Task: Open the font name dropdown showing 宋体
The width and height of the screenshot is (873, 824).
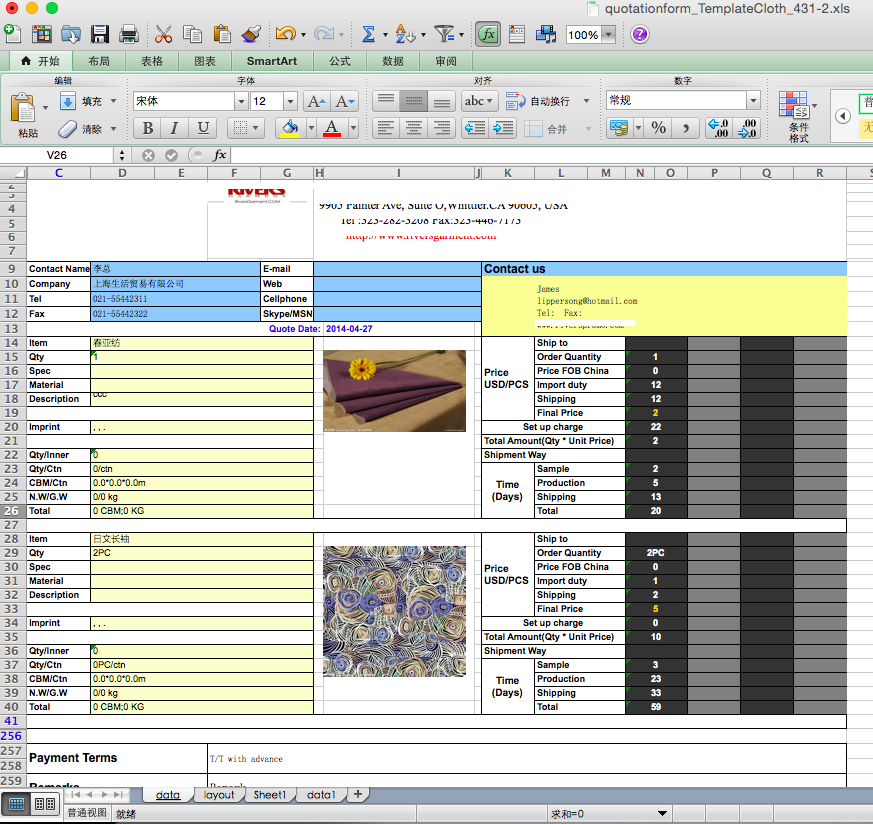Action: point(240,101)
